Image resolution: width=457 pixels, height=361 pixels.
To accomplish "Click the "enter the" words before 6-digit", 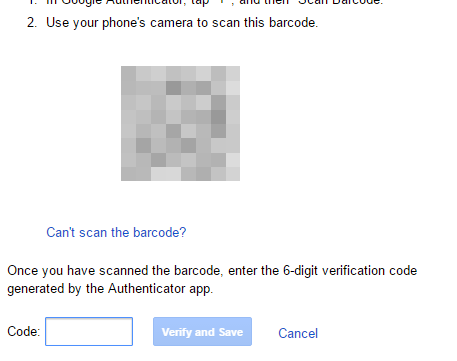I will [253, 270].
